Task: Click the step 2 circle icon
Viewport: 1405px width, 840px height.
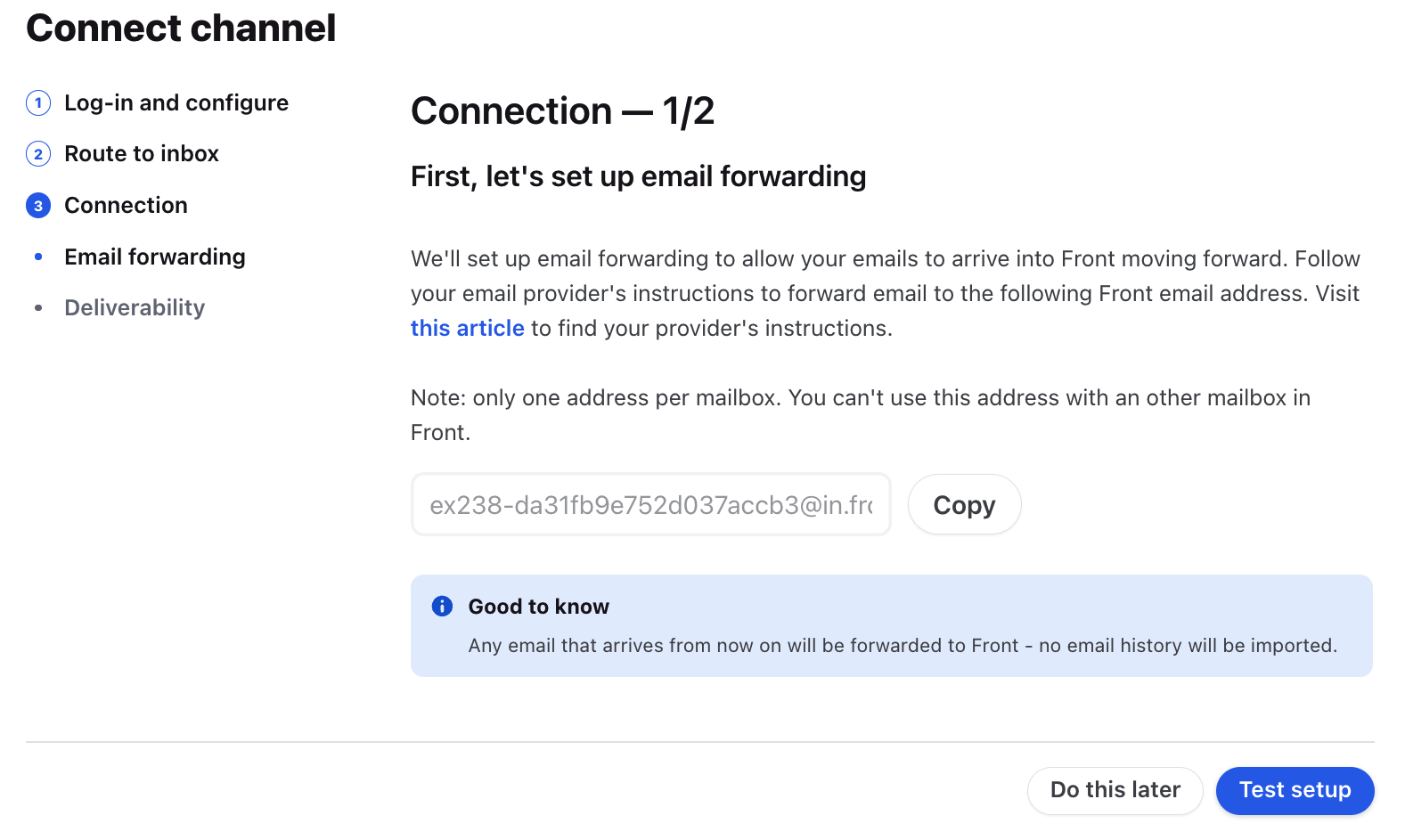Action: point(38,154)
